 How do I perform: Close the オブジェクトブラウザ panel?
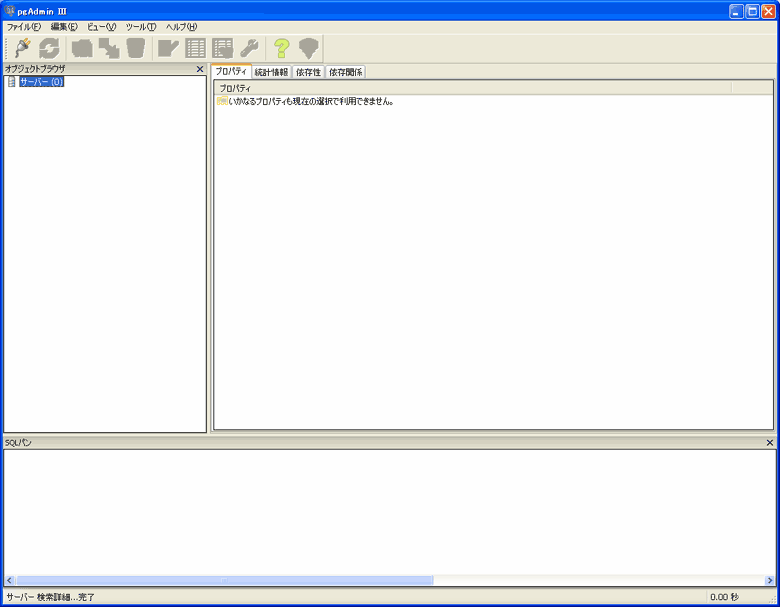click(200, 69)
